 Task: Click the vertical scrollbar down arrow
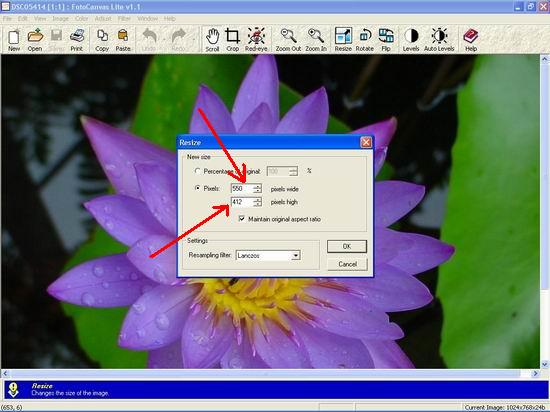pyautogui.click(x=545, y=364)
